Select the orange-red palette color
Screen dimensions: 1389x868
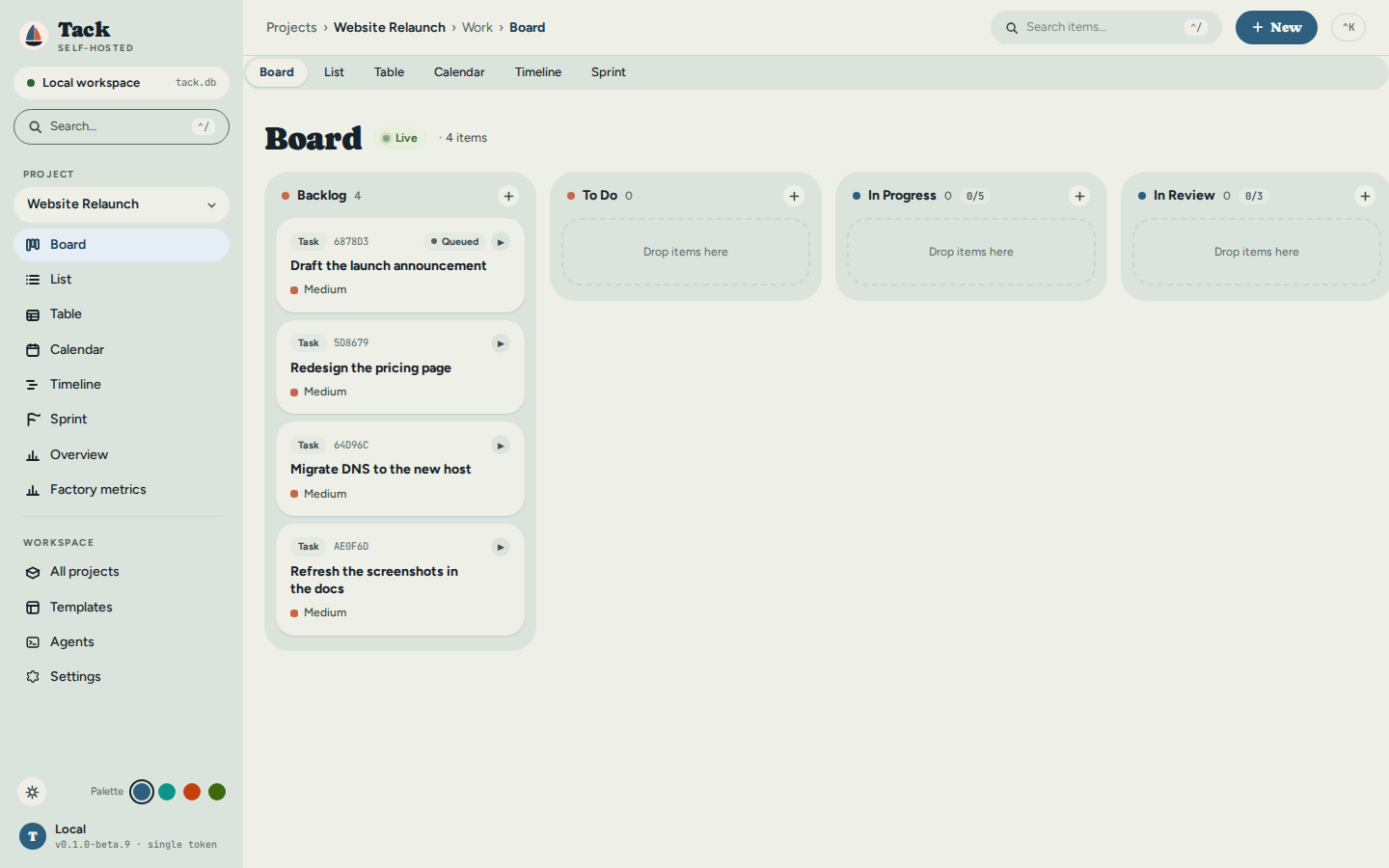click(192, 792)
